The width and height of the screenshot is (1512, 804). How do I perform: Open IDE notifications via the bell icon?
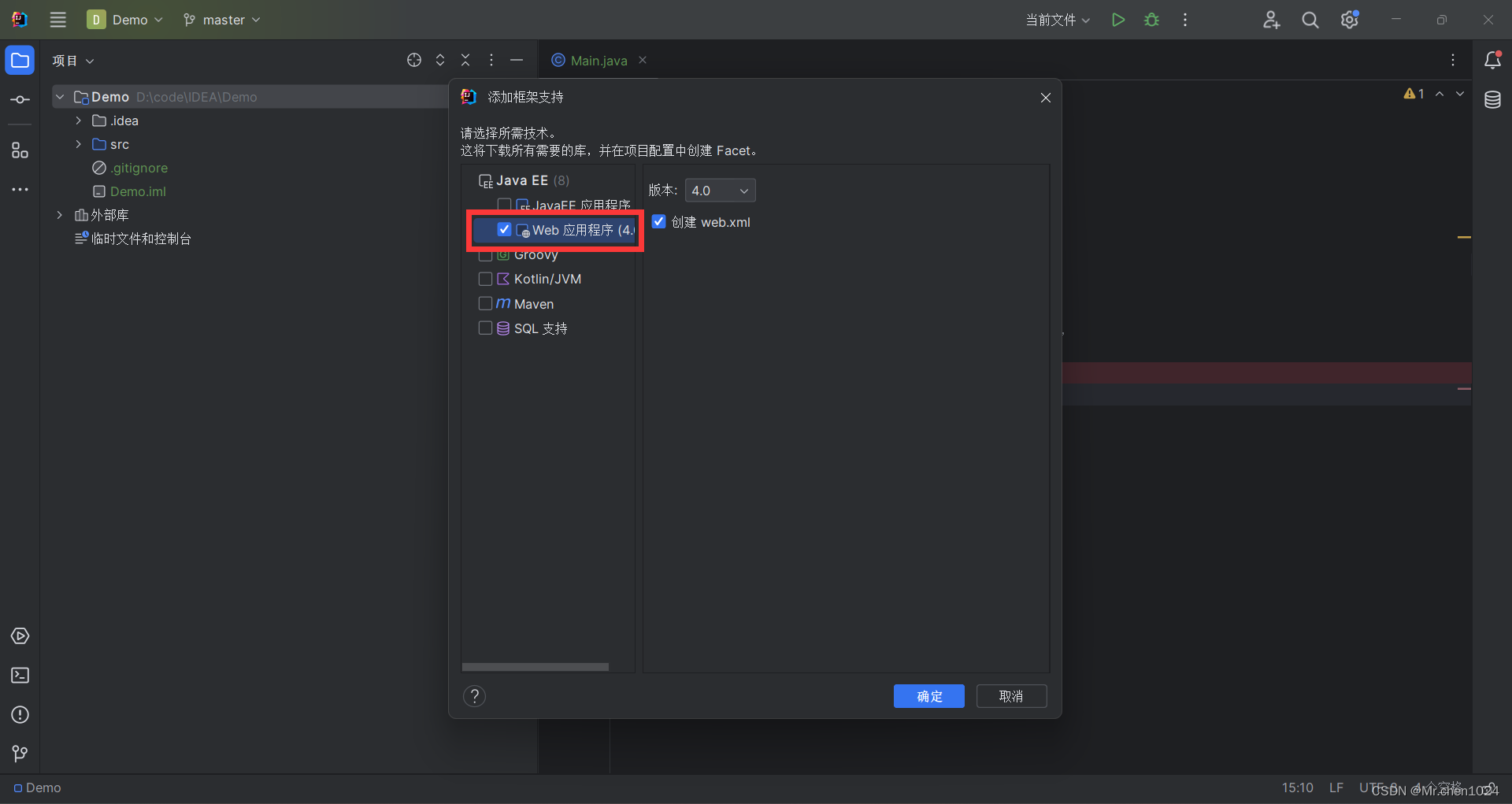point(1494,60)
